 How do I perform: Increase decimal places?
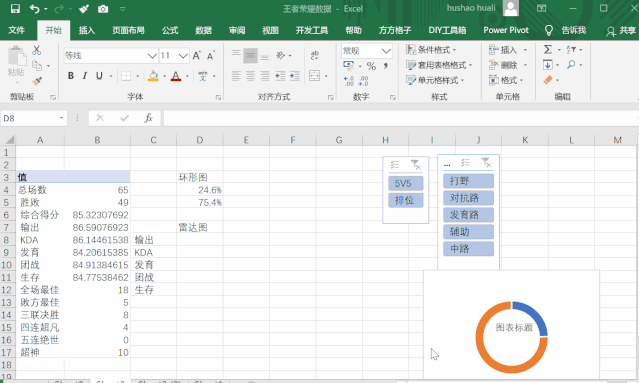[349, 81]
